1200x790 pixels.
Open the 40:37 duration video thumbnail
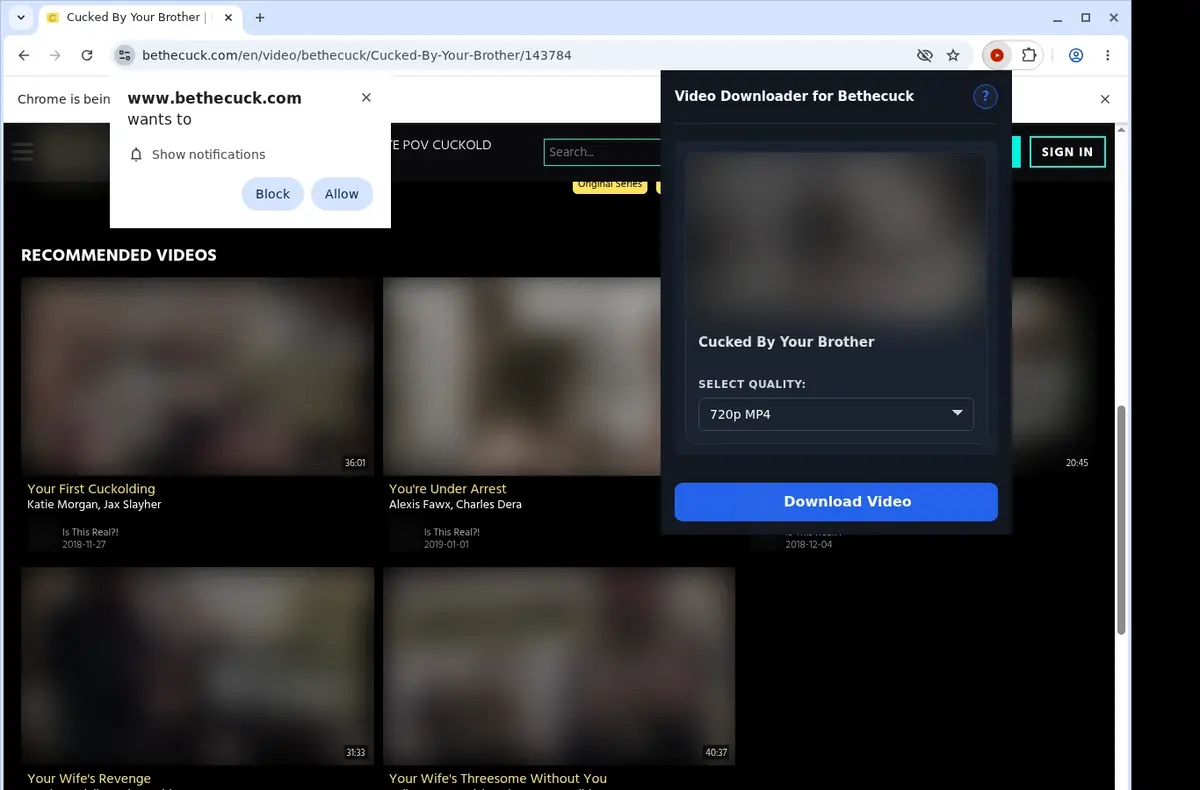coord(559,666)
